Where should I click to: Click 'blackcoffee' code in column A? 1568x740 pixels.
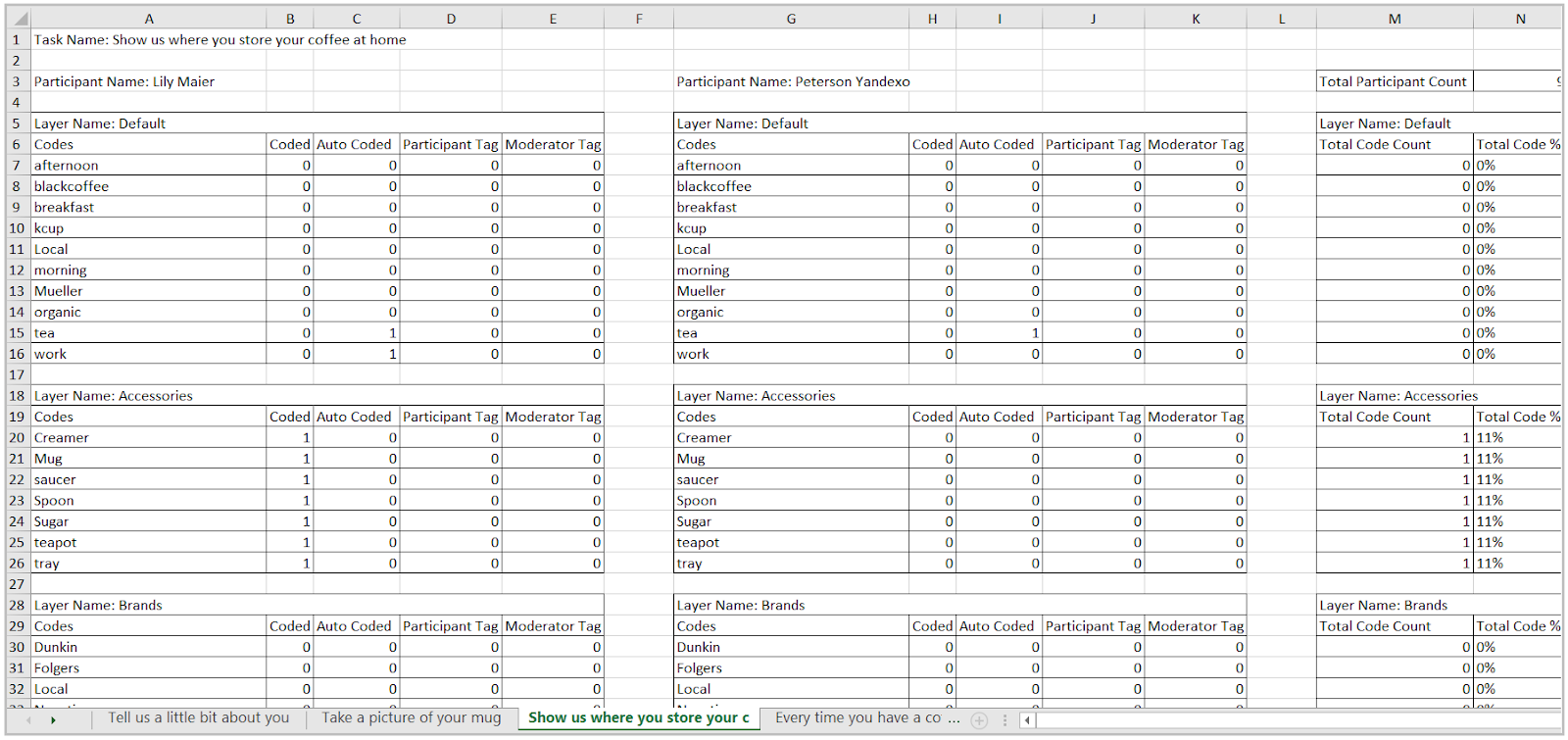click(149, 186)
